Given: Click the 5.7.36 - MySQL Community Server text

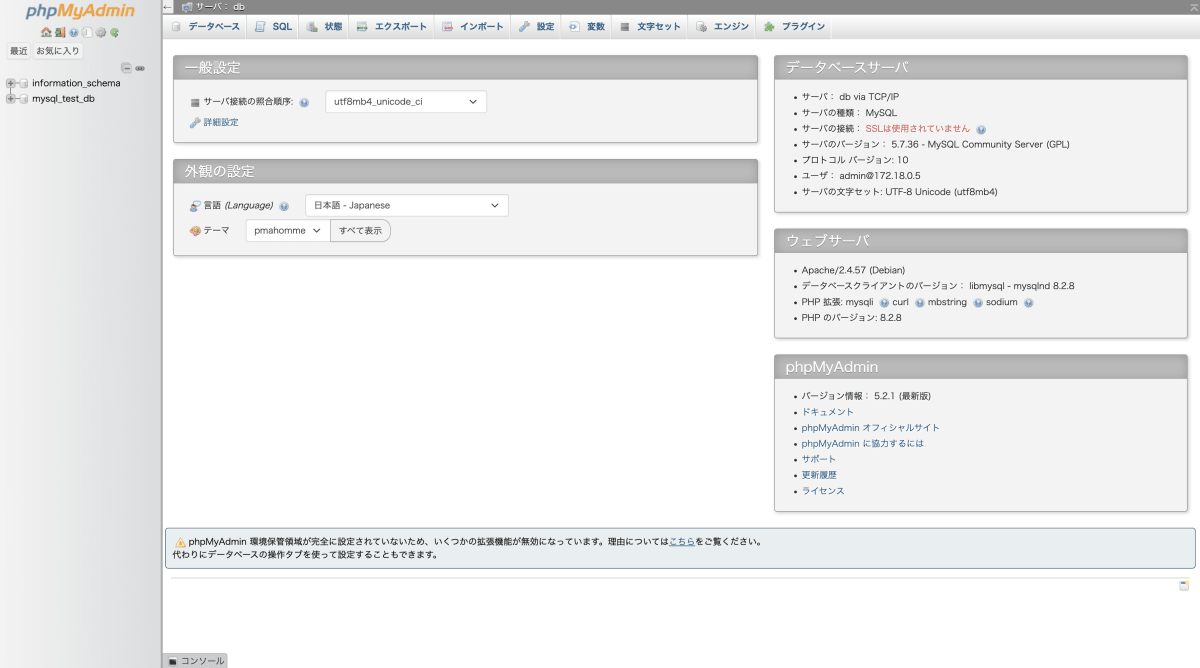Looking at the screenshot, I should click(980, 144).
